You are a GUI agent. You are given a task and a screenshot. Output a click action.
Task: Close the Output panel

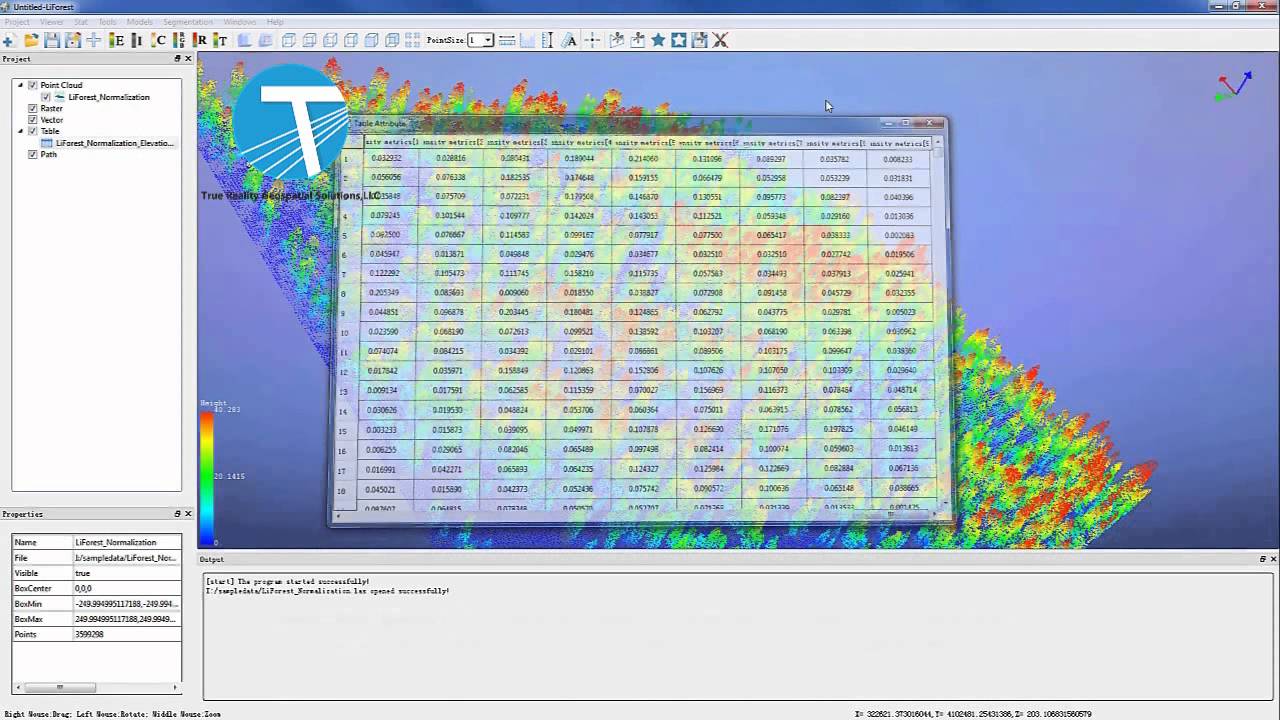[1274, 559]
